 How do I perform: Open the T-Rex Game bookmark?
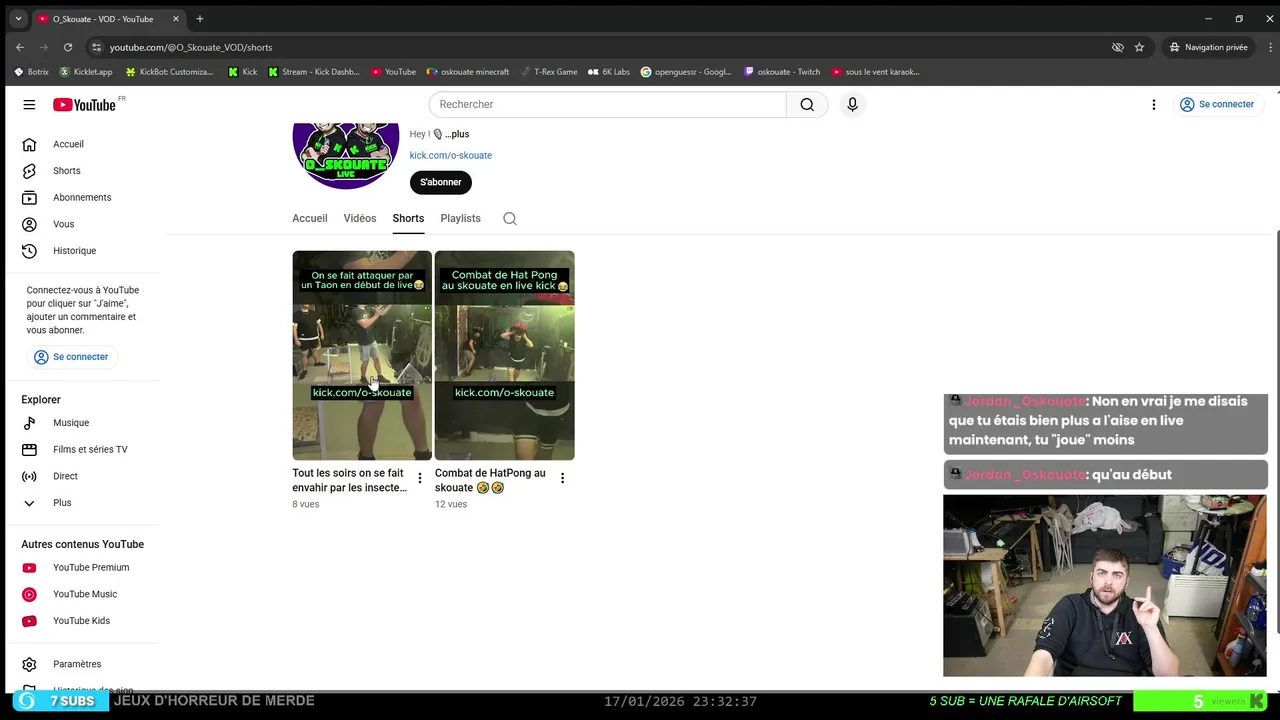pos(548,72)
